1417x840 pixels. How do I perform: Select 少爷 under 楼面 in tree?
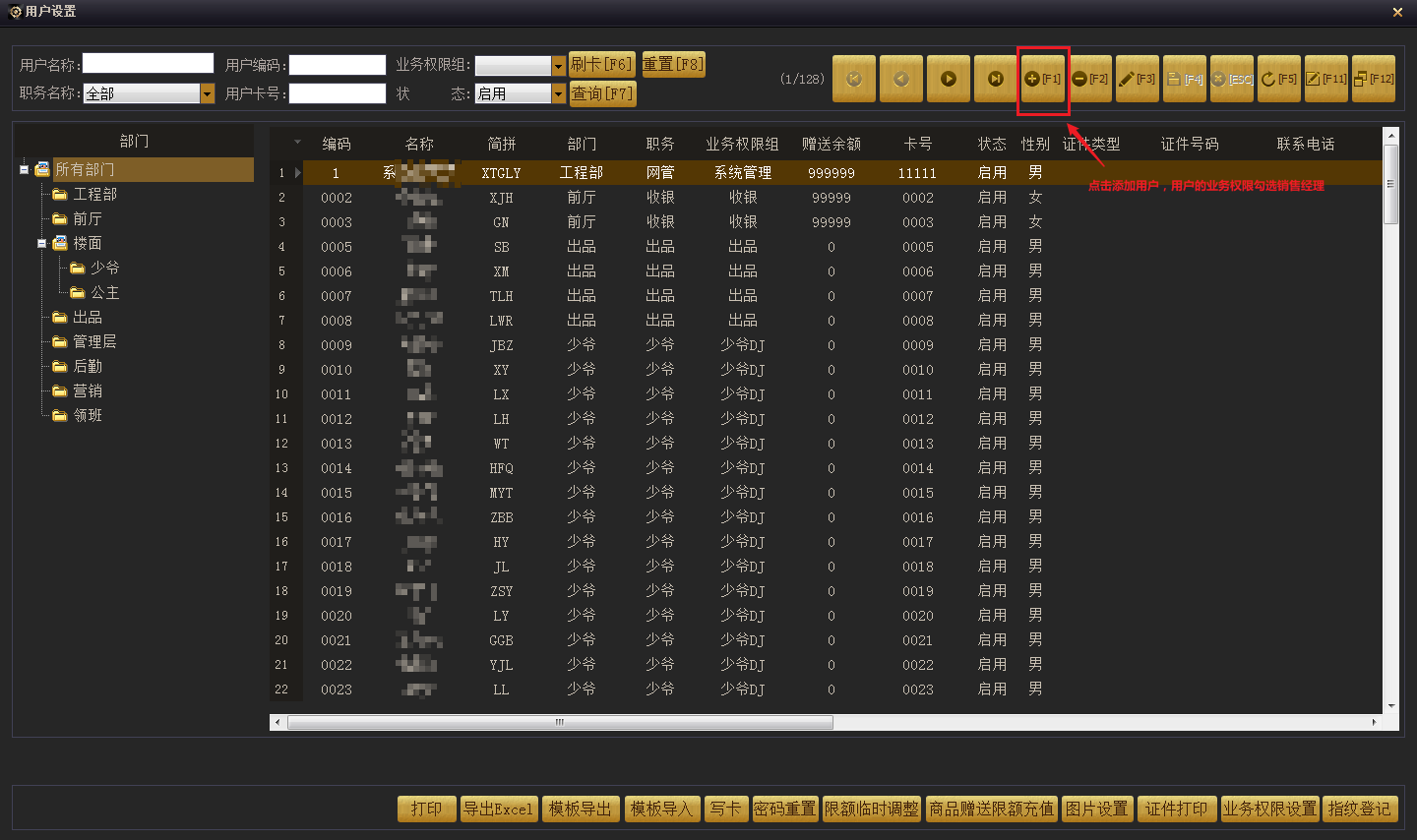coord(104,268)
